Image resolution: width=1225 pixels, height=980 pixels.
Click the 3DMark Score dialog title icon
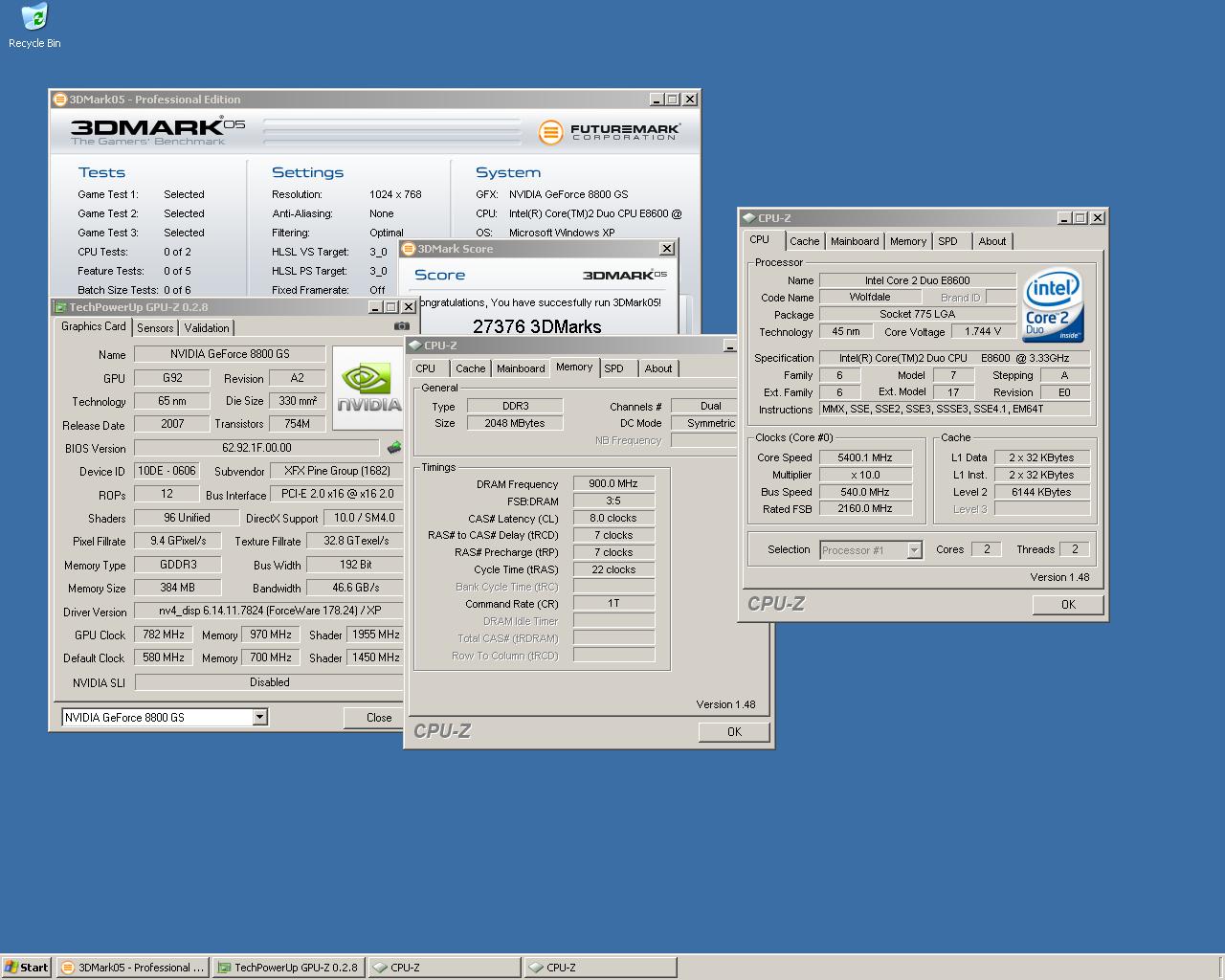(409, 249)
